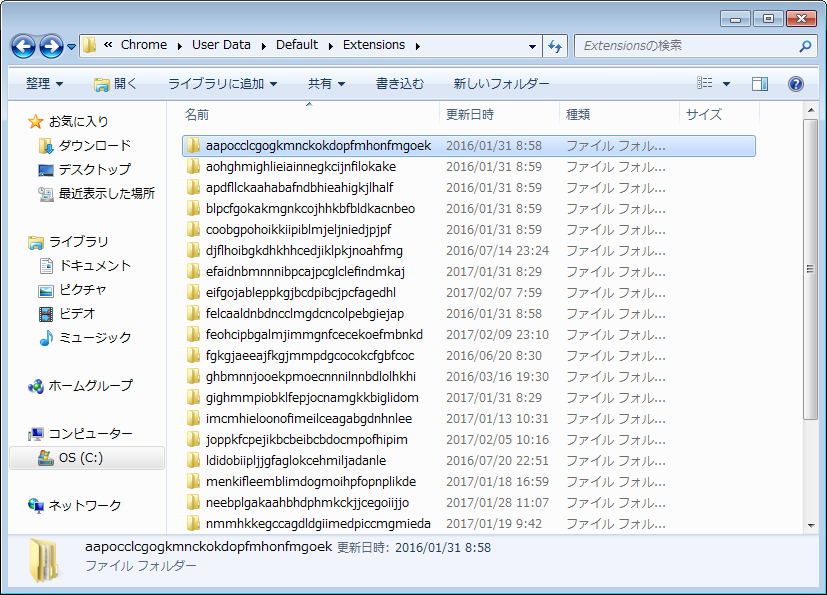Click folder icon of joppkfcpejikbcbeibcbdocmpofhipim
The image size is (827, 595).
coord(194,439)
